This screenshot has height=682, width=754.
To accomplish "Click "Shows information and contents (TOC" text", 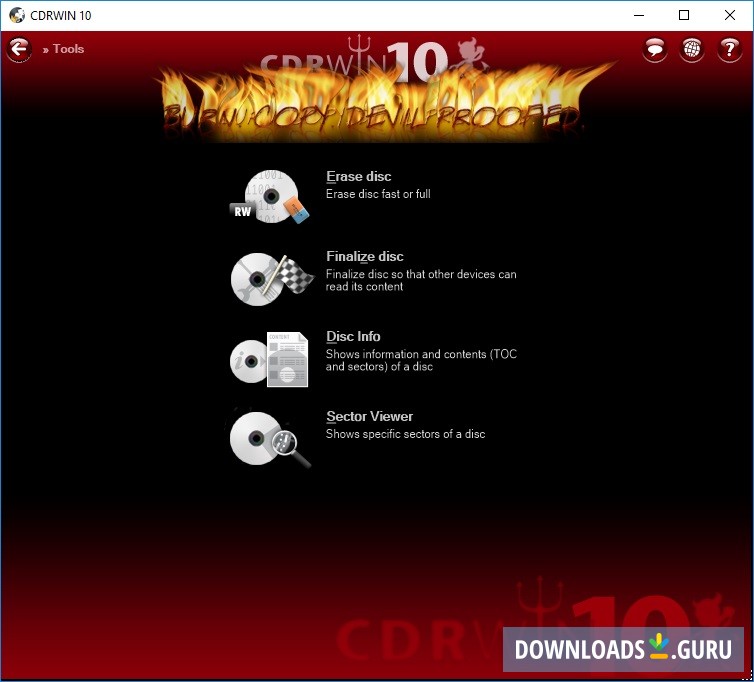I will point(421,354).
